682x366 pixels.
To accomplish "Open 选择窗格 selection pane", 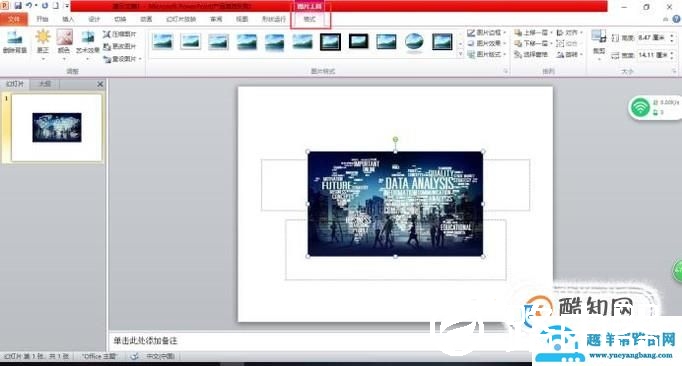I will 532,54.
